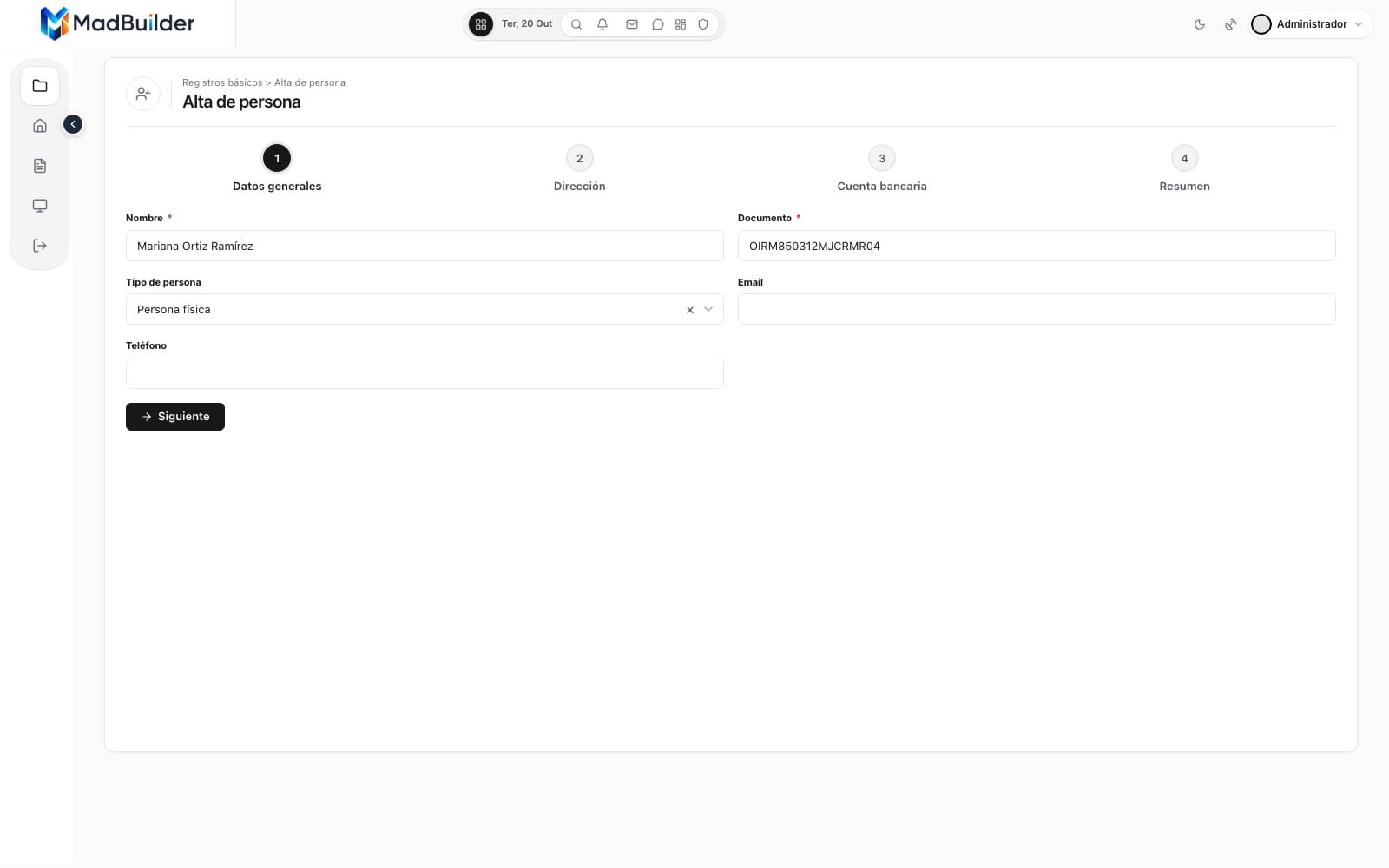Collapse the sidebar with arrow button
This screenshot has width=1389, height=868.
pyautogui.click(x=73, y=124)
